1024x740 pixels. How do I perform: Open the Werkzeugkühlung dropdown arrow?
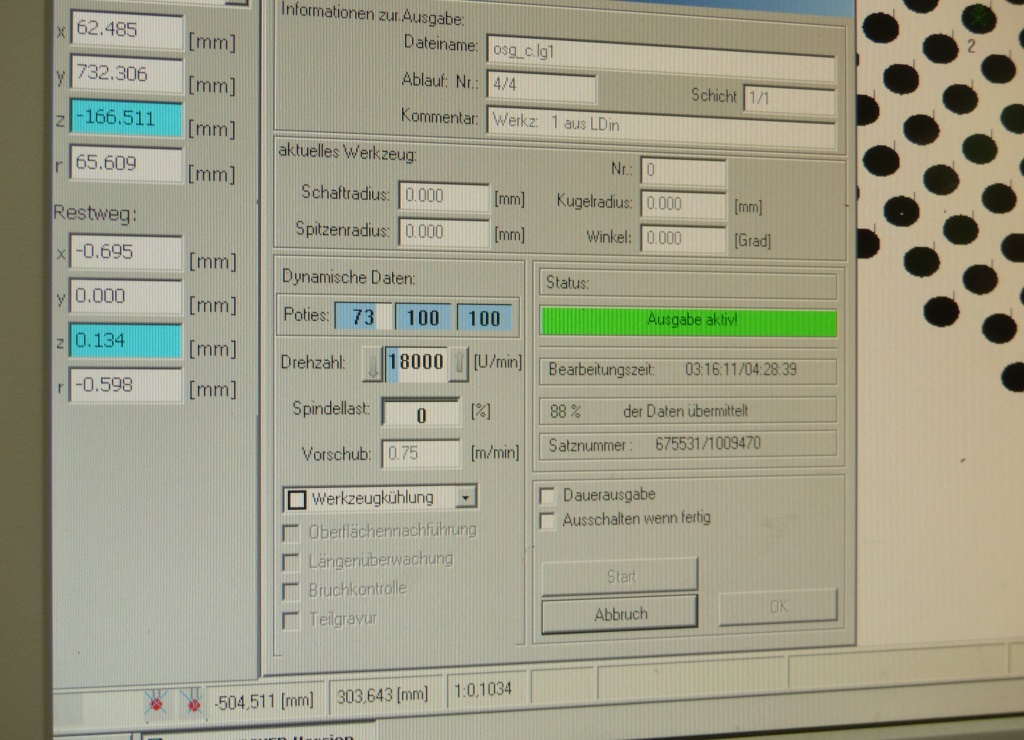coord(467,497)
